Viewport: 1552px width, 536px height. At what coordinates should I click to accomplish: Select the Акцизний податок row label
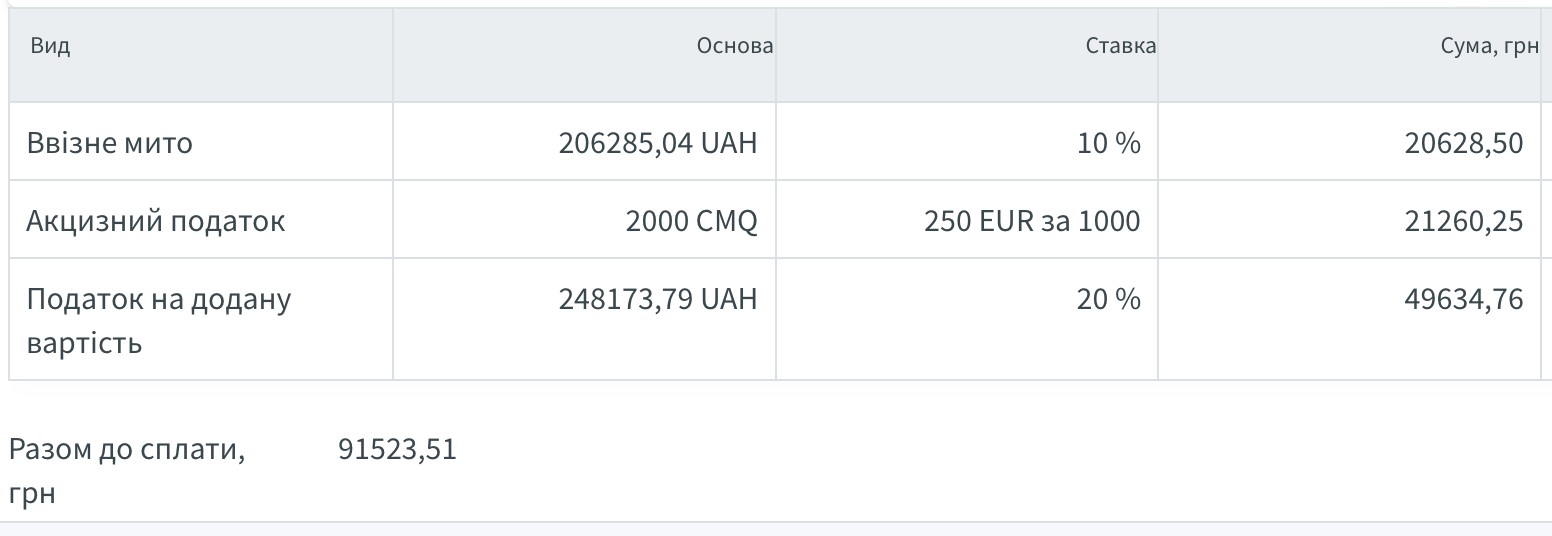pos(155,221)
